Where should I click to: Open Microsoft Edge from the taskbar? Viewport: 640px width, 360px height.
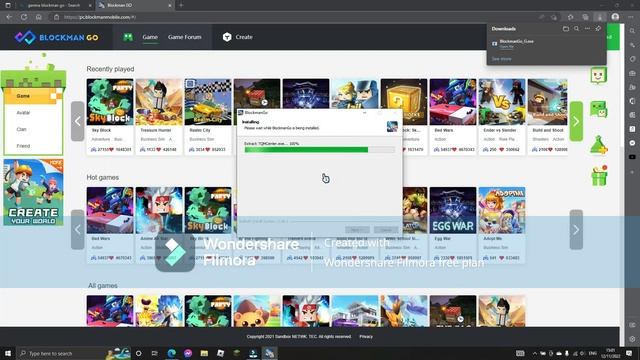(x=171, y=353)
